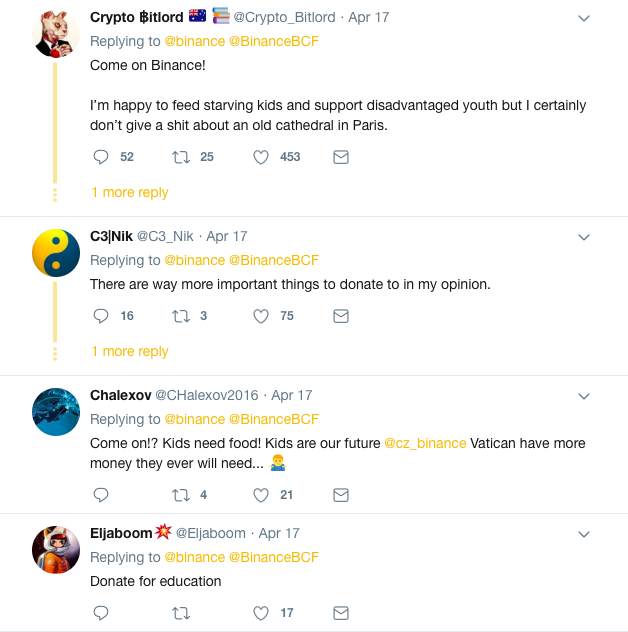Retweet Crypto Bitlord's tweet
This screenshot has height=632, width=628.
point(181,157)
